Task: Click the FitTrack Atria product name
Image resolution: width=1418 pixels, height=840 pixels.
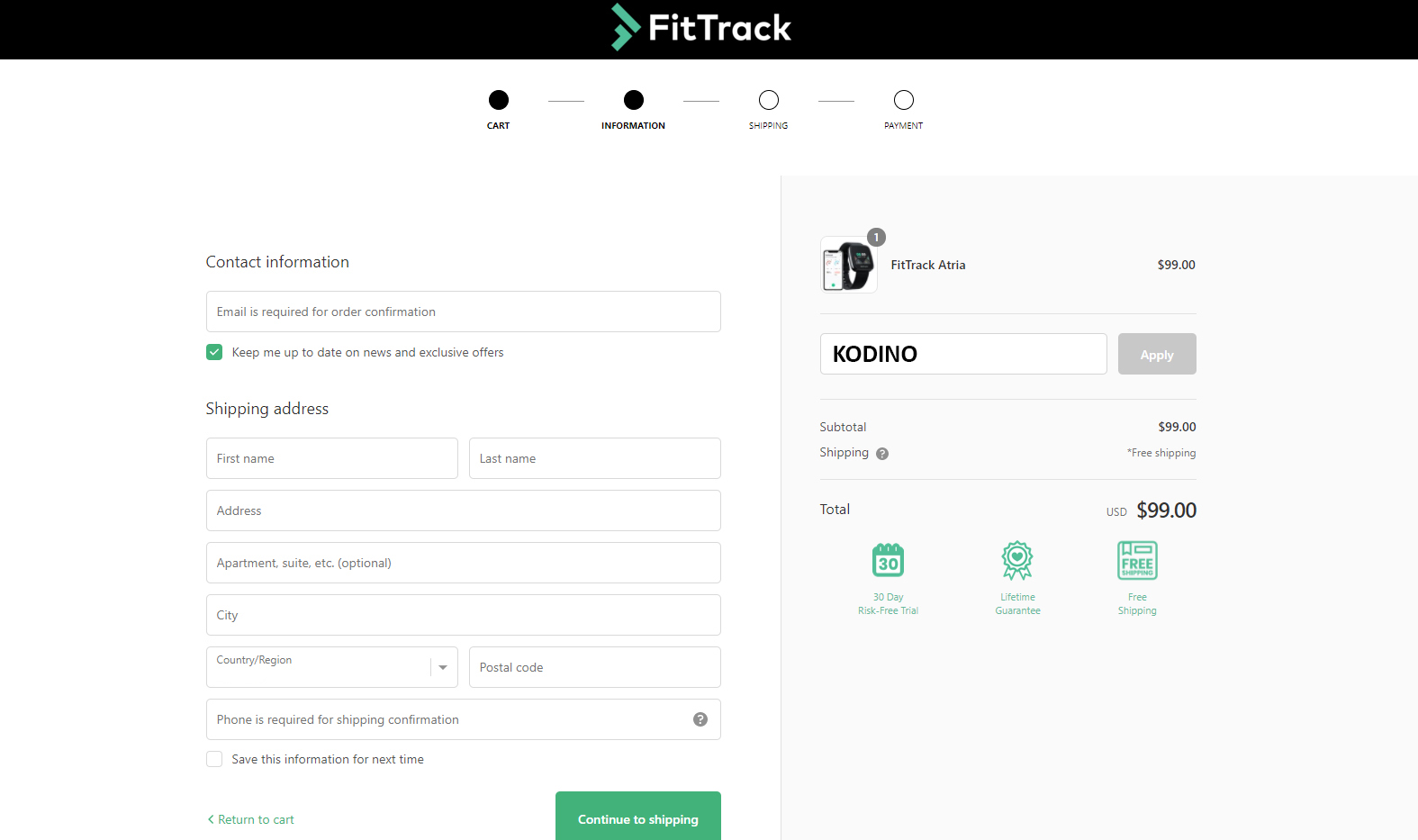Action: (928, 265)
